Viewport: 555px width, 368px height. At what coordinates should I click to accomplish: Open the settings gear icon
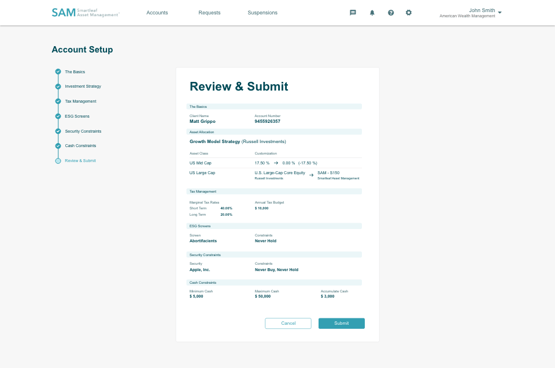tap(408, 12)
